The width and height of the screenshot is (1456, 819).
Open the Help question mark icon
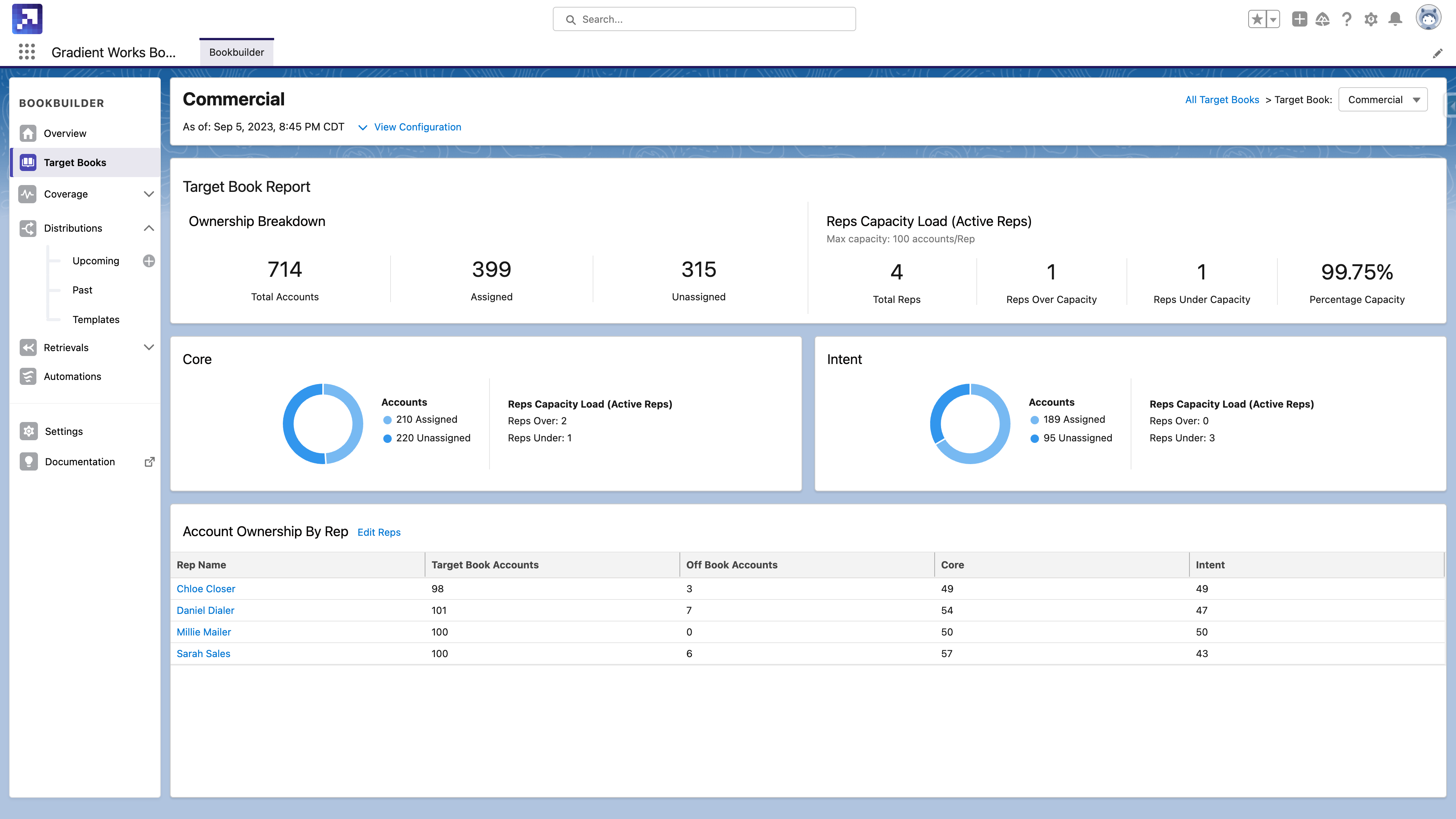[x=1347, y=19]
